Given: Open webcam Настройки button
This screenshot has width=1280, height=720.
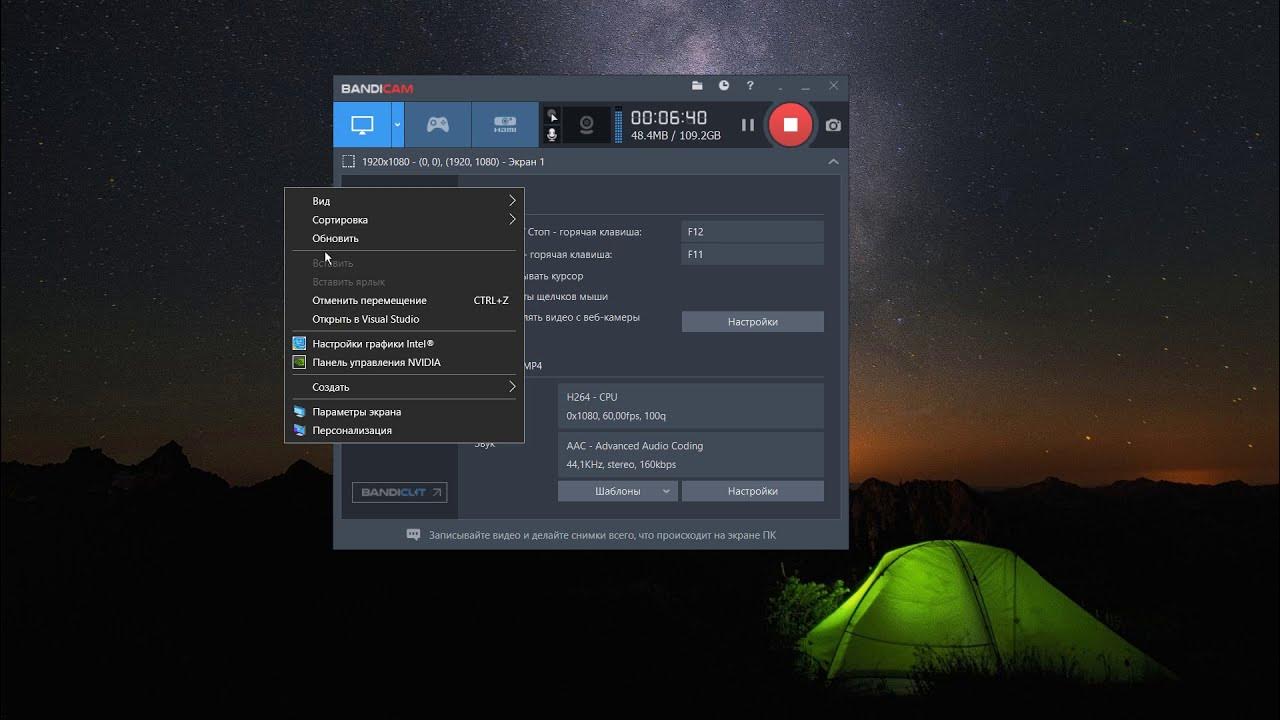Looking at the screenshot, I should tap(752, 322).
